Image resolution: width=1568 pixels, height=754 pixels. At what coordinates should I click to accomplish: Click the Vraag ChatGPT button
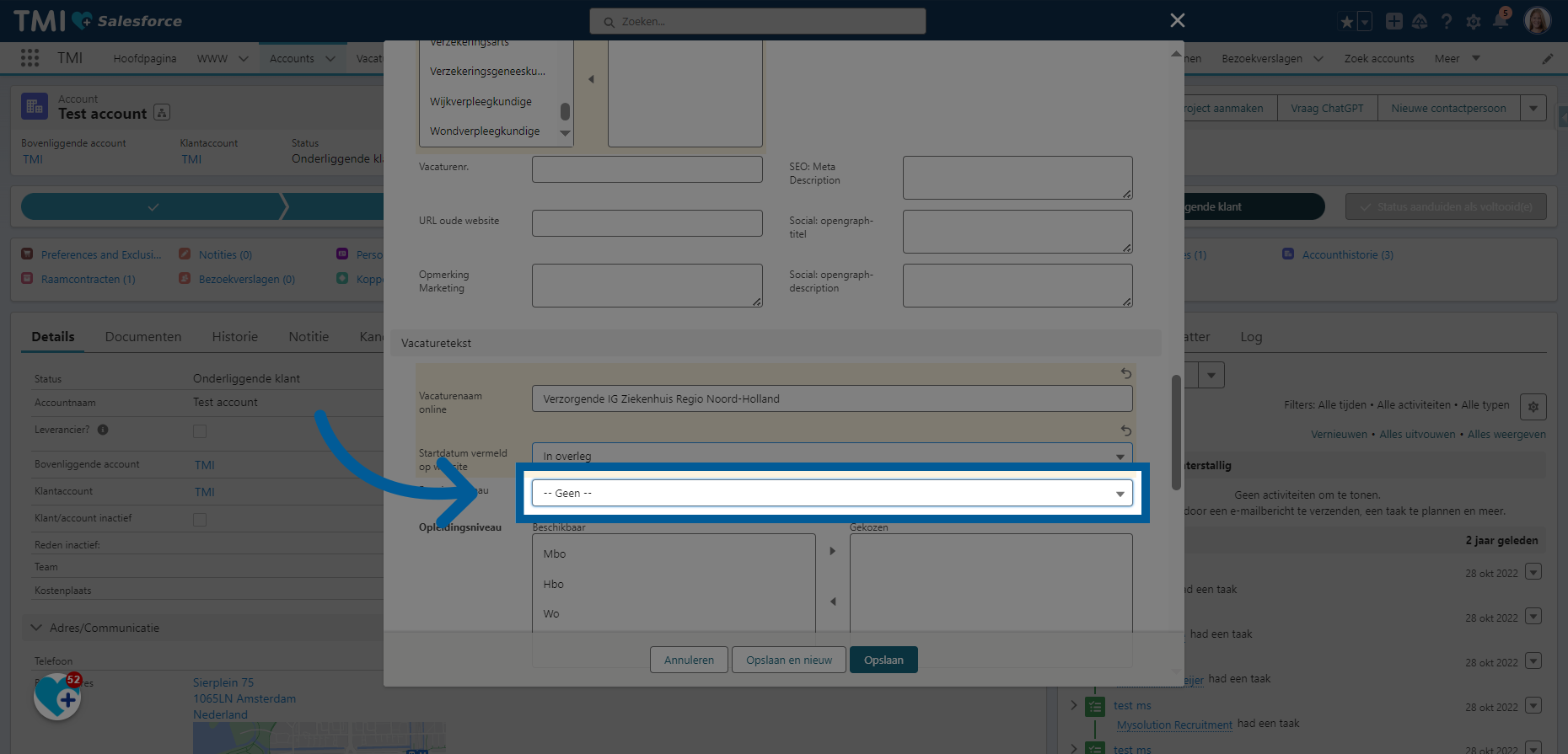(1327, 108)
